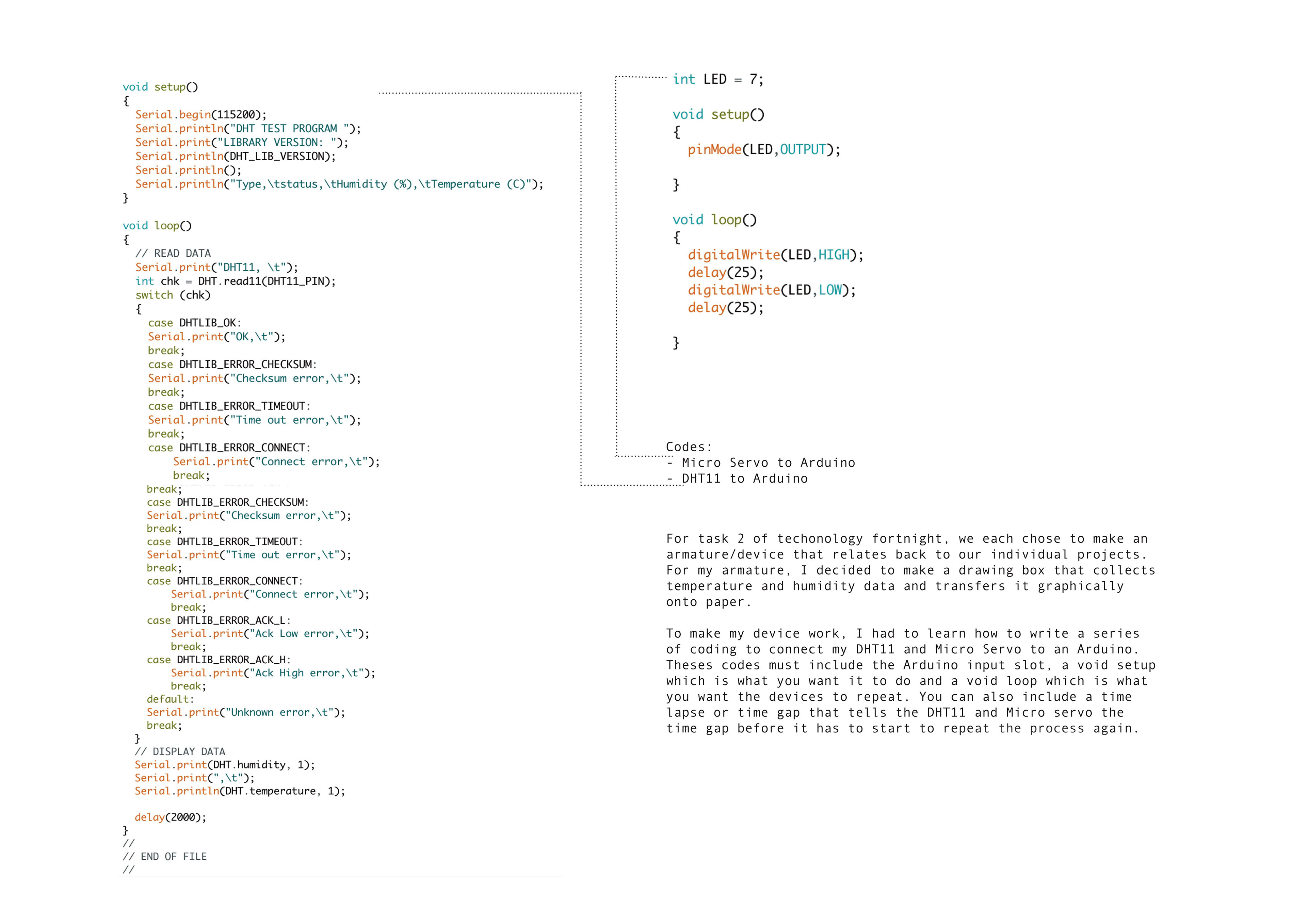
Task: Select the line "Theses codes must include the Arduino"
Action: point(911,666)
